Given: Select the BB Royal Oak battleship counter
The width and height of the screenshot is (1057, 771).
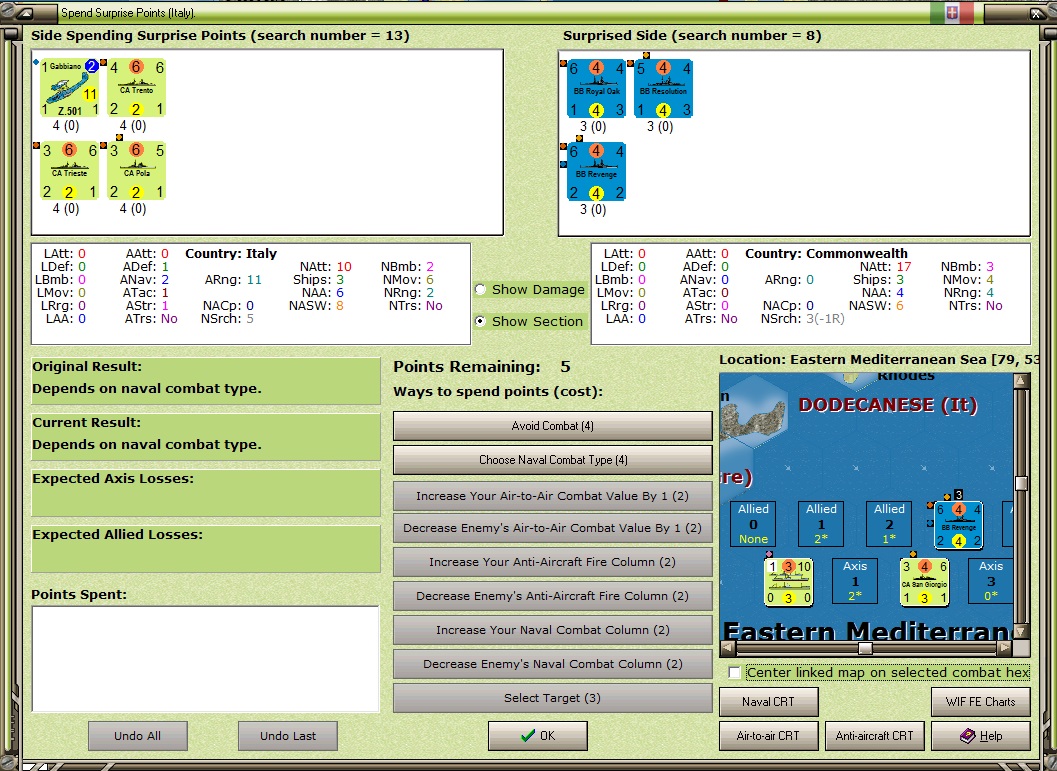Looking at the screenshot, I should coord(597,88).
